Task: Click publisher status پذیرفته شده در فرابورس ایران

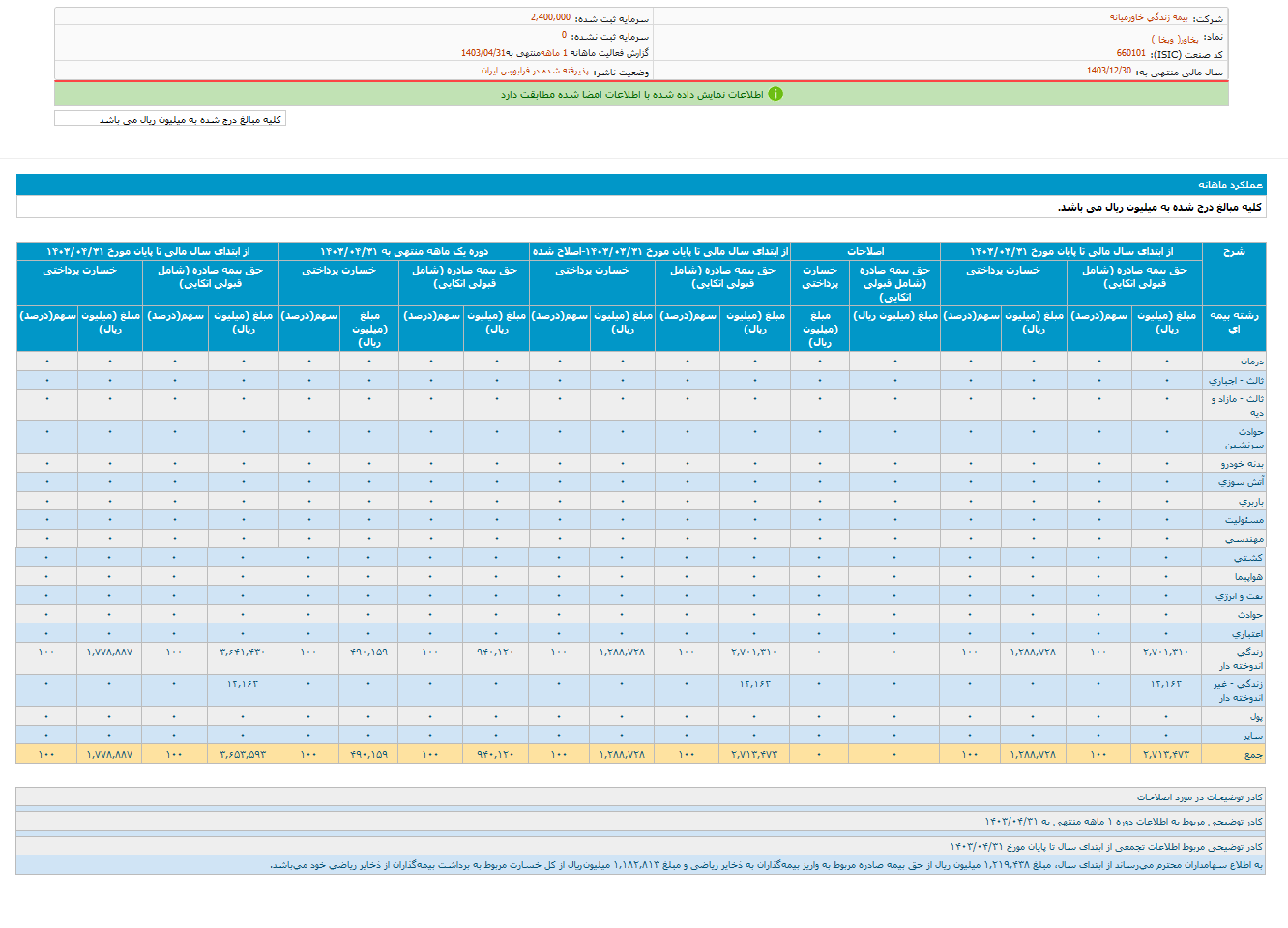Action: click(x=535, y=72)
